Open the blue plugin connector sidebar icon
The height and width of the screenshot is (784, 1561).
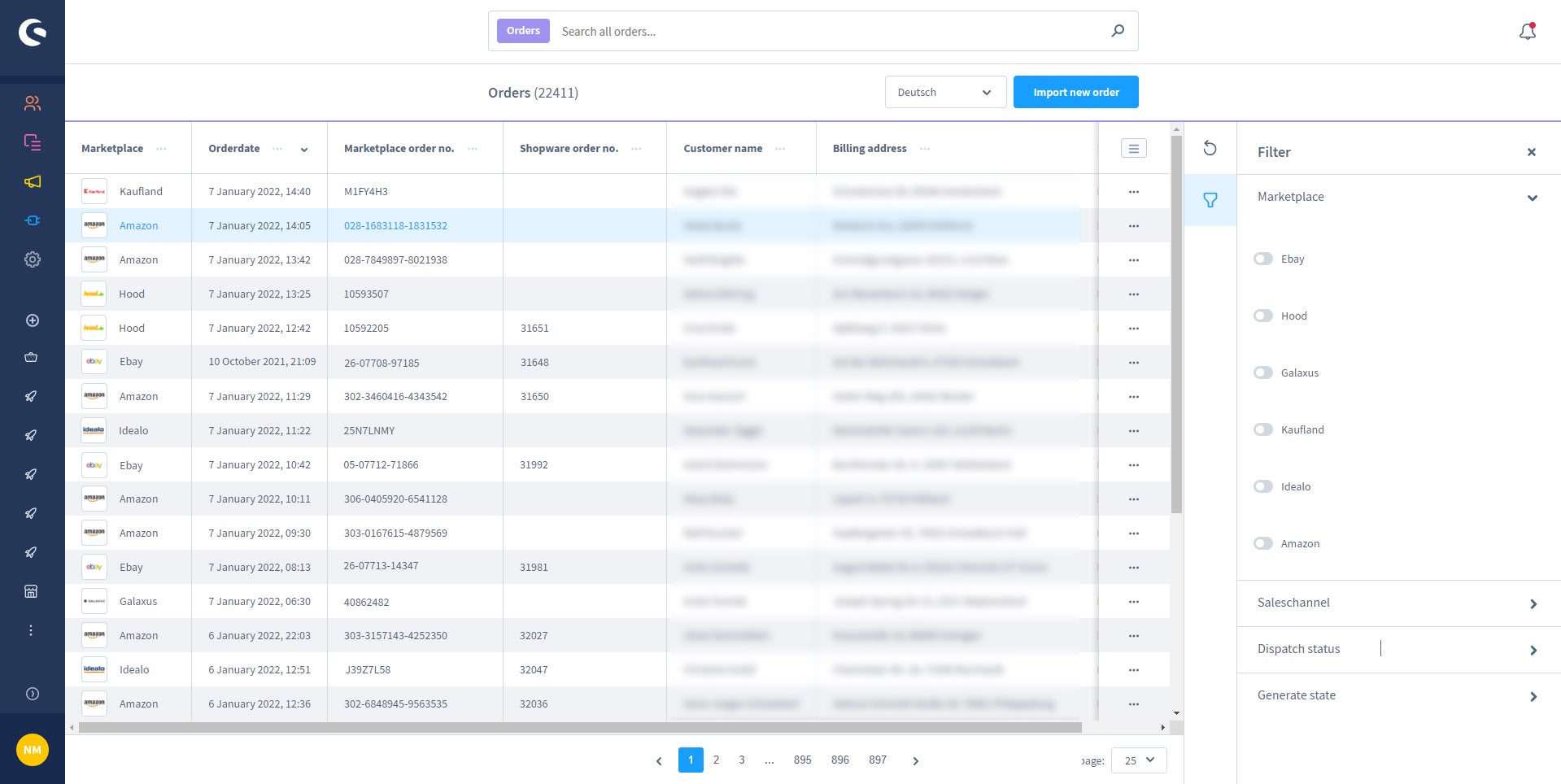click(x=33, y=220)
